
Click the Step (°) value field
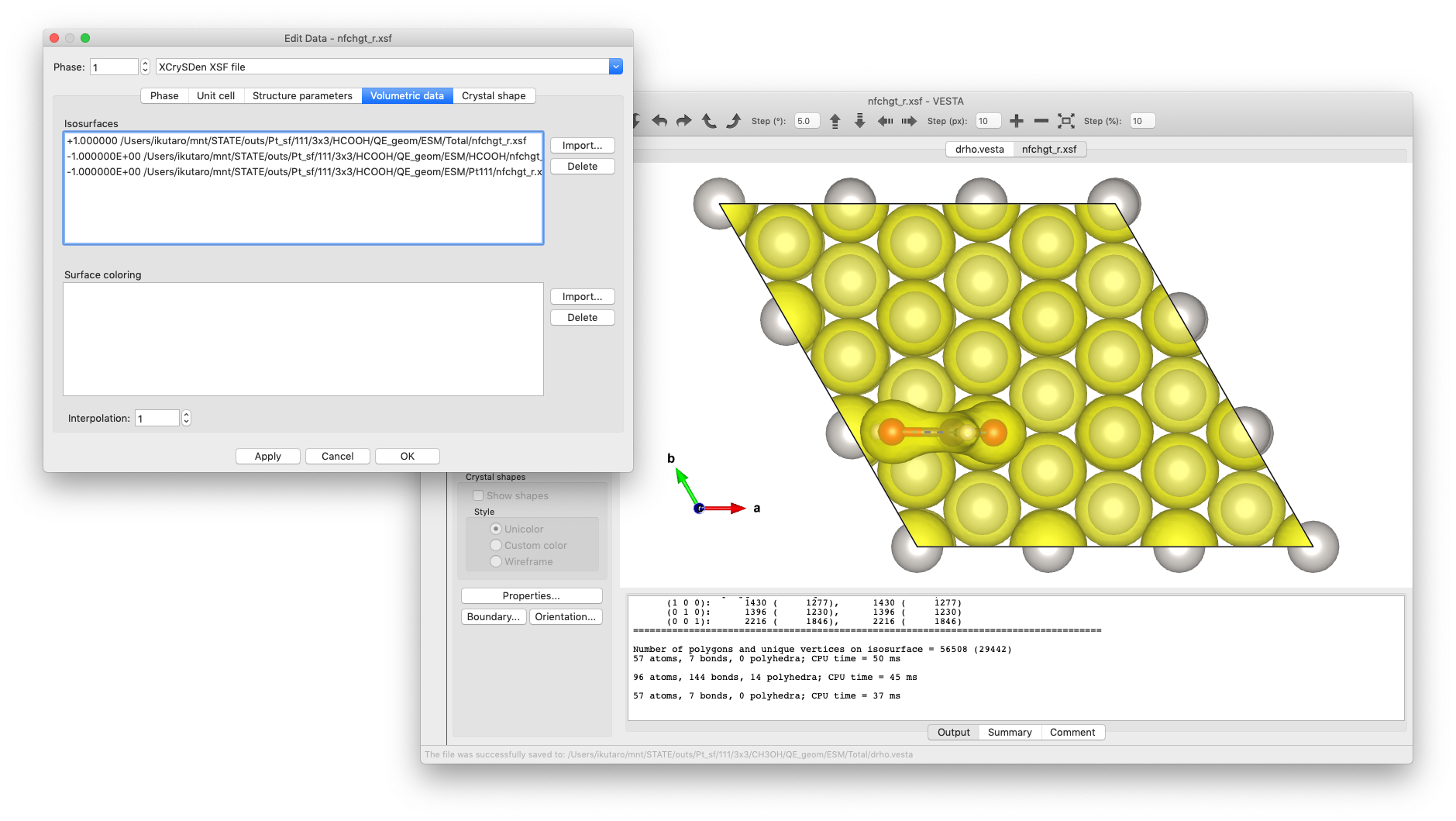pos(807,121)
